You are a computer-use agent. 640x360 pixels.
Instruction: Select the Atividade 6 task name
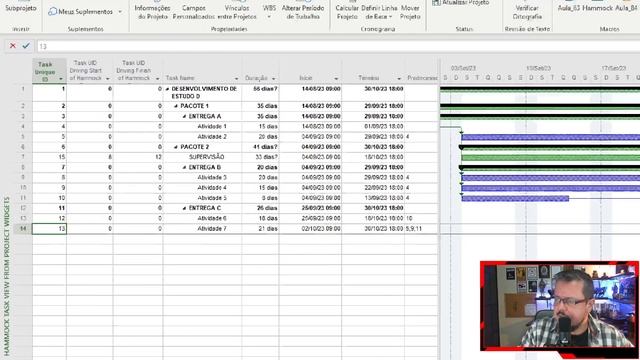point(212,218)
